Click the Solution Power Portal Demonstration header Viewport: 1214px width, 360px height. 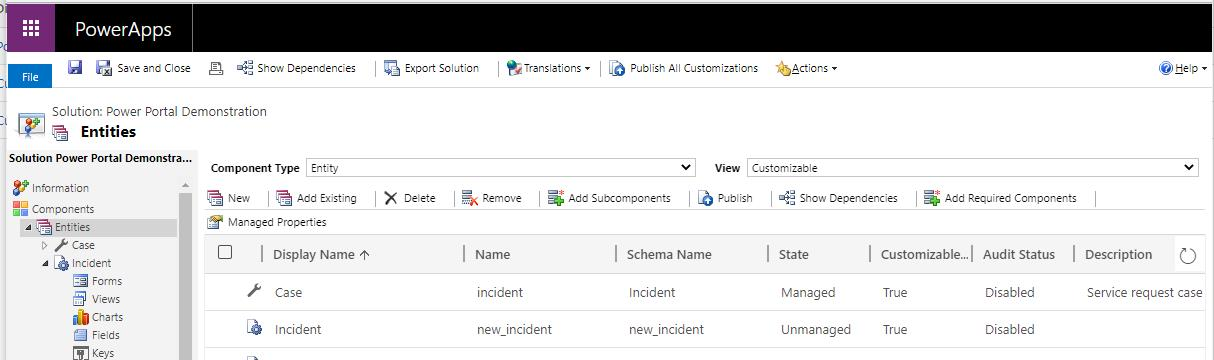click(x=100, y=158)
